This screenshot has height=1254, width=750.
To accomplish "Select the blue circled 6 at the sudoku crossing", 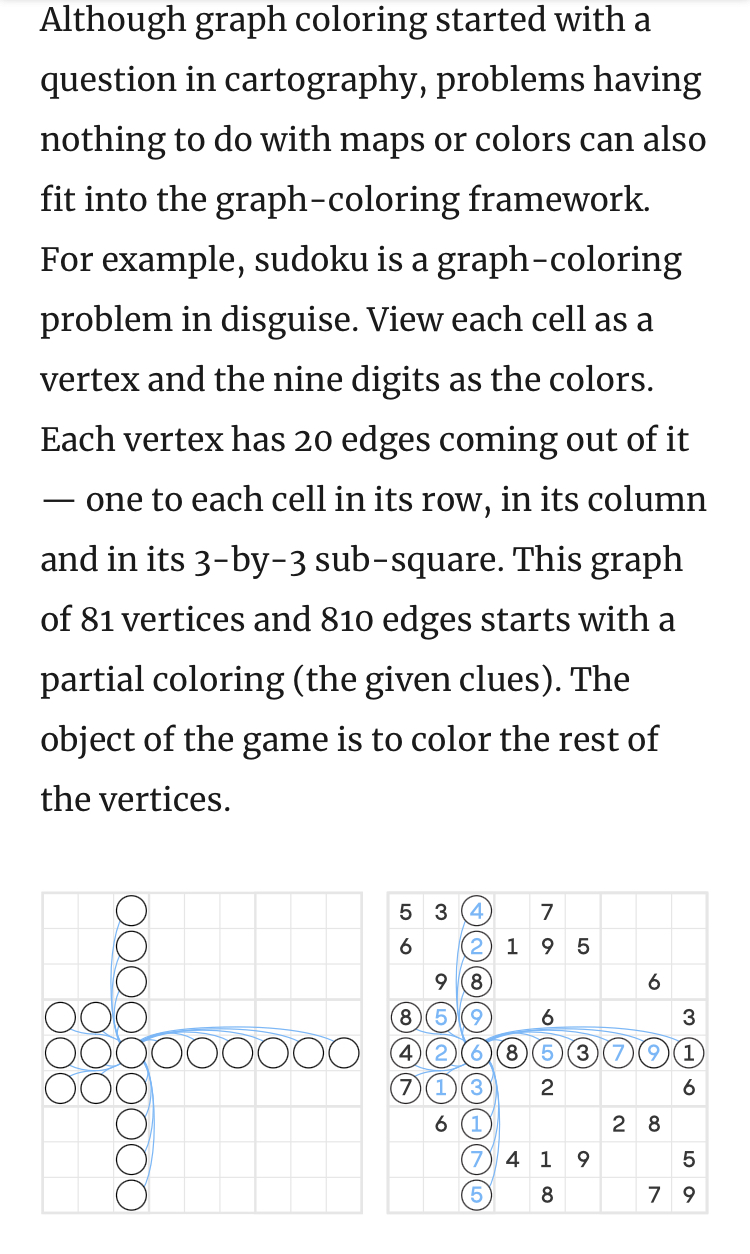I will click(477, 1052).
